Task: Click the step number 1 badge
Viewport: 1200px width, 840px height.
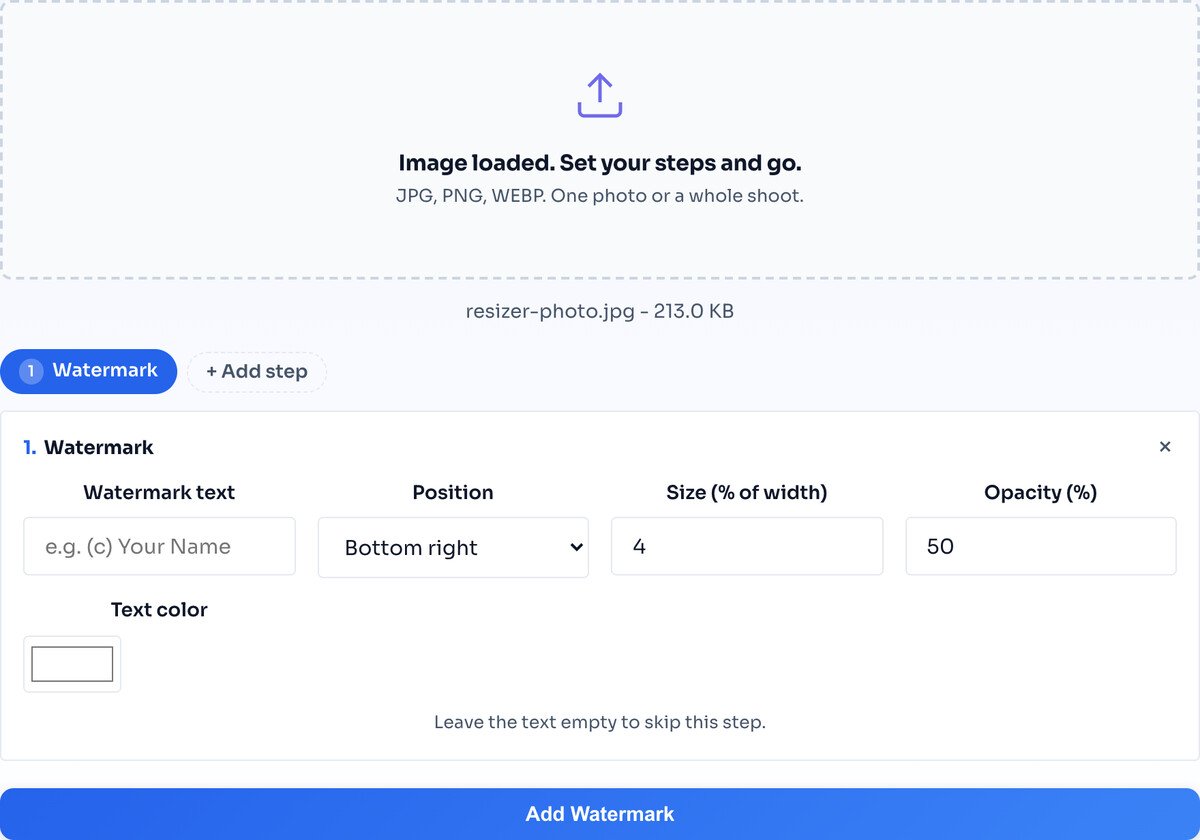Action: tap(31, 371)
